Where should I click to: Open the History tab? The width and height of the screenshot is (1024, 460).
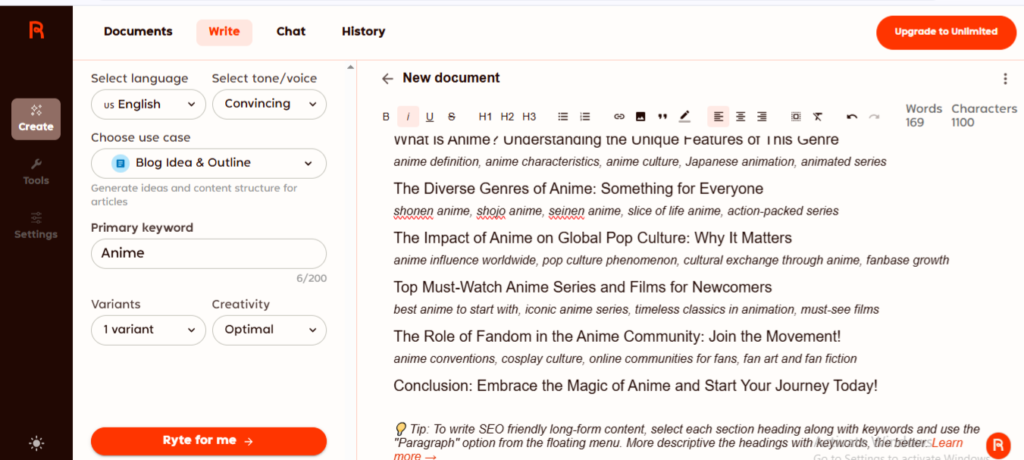tap(363, 32)
